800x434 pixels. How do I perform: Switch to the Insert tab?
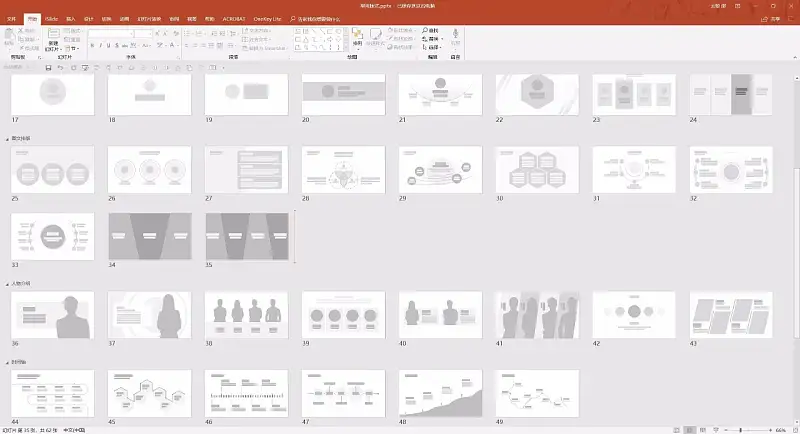pyautogui.click(x=71, y=19)
